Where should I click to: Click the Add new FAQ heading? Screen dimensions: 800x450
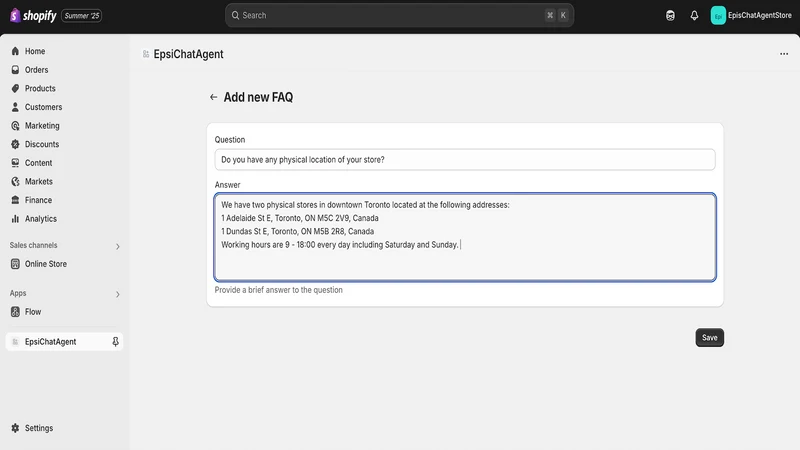258,97
